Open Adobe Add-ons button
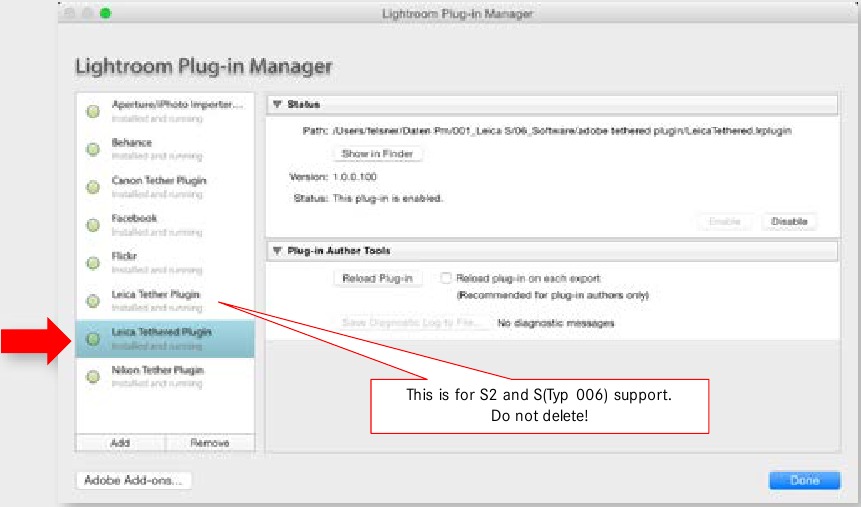Viewport: 861px width, 507px height. (x=133, y=480)
